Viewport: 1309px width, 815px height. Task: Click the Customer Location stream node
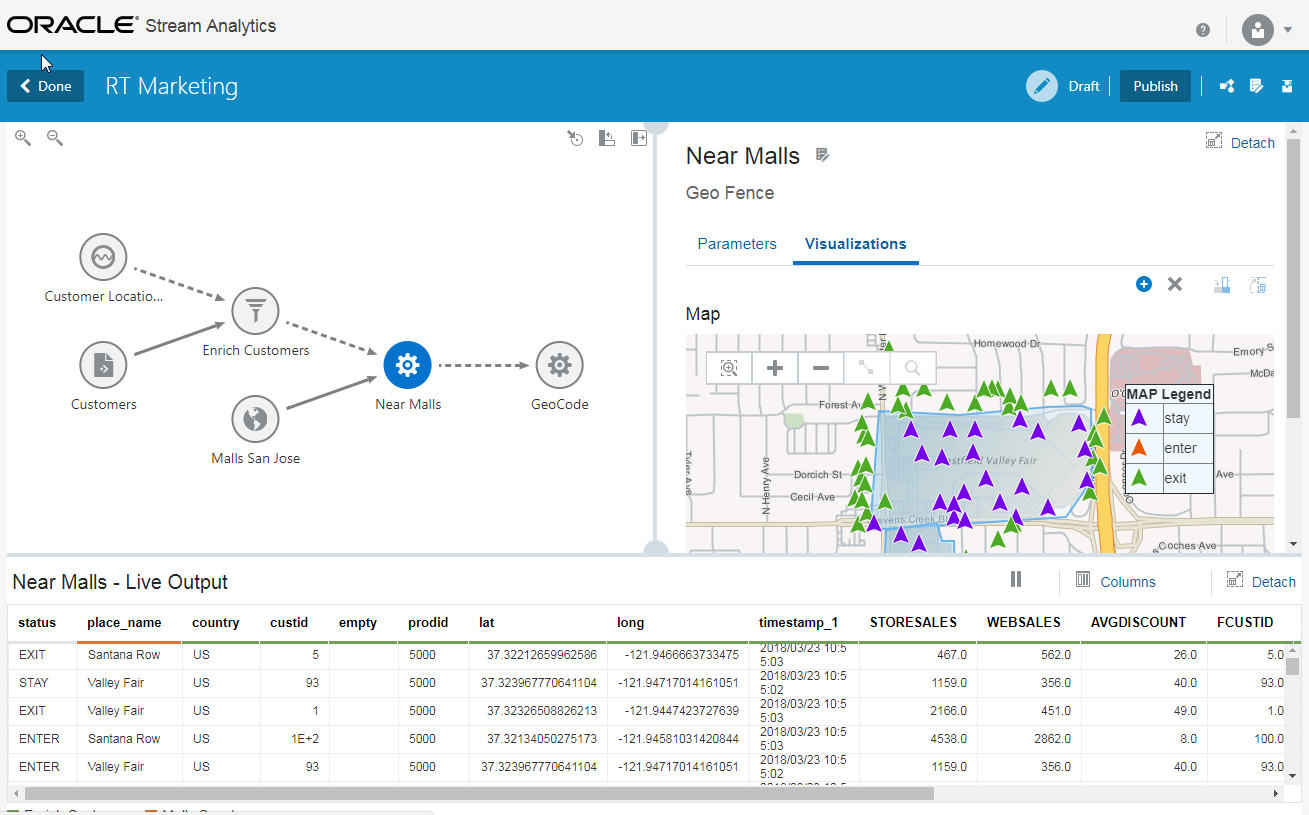tap(103, 257)
